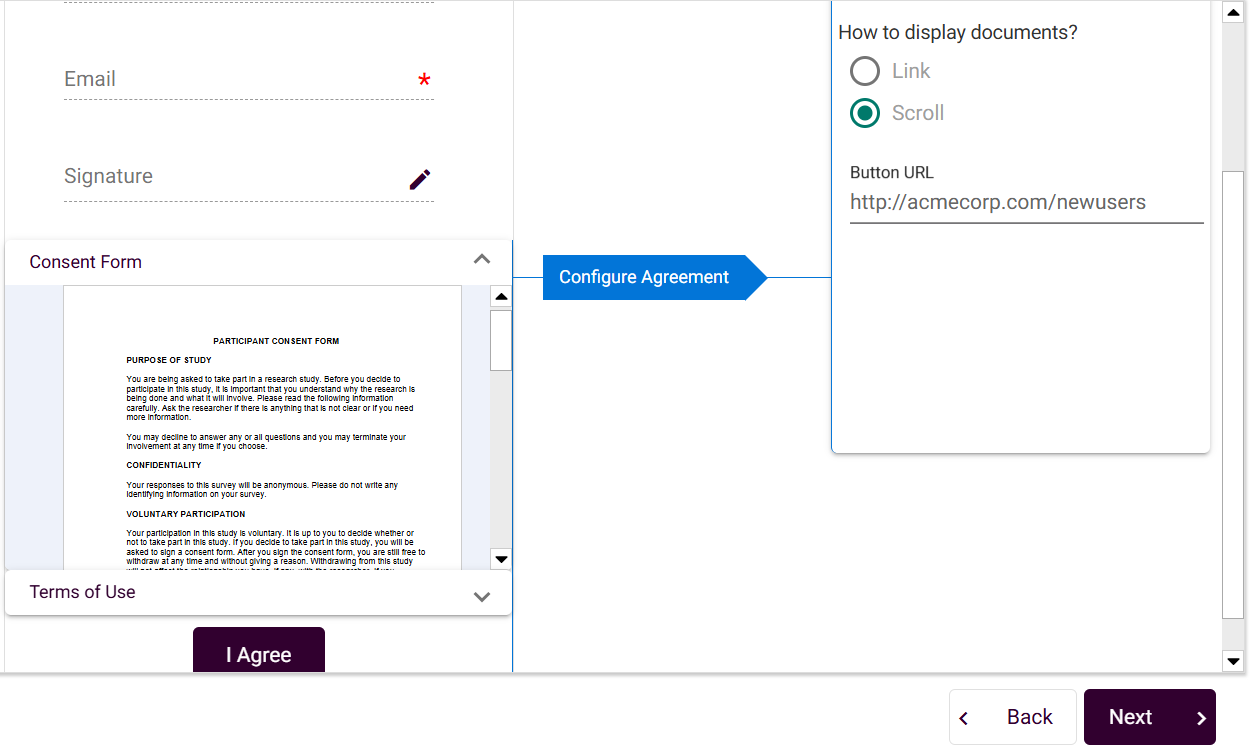
Task: Select the Scroll display option
Action: (x=865, y=113)
